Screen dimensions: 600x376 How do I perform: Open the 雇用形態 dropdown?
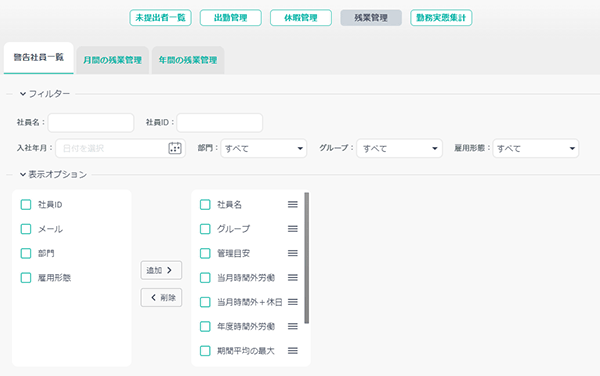coord(536,148)
